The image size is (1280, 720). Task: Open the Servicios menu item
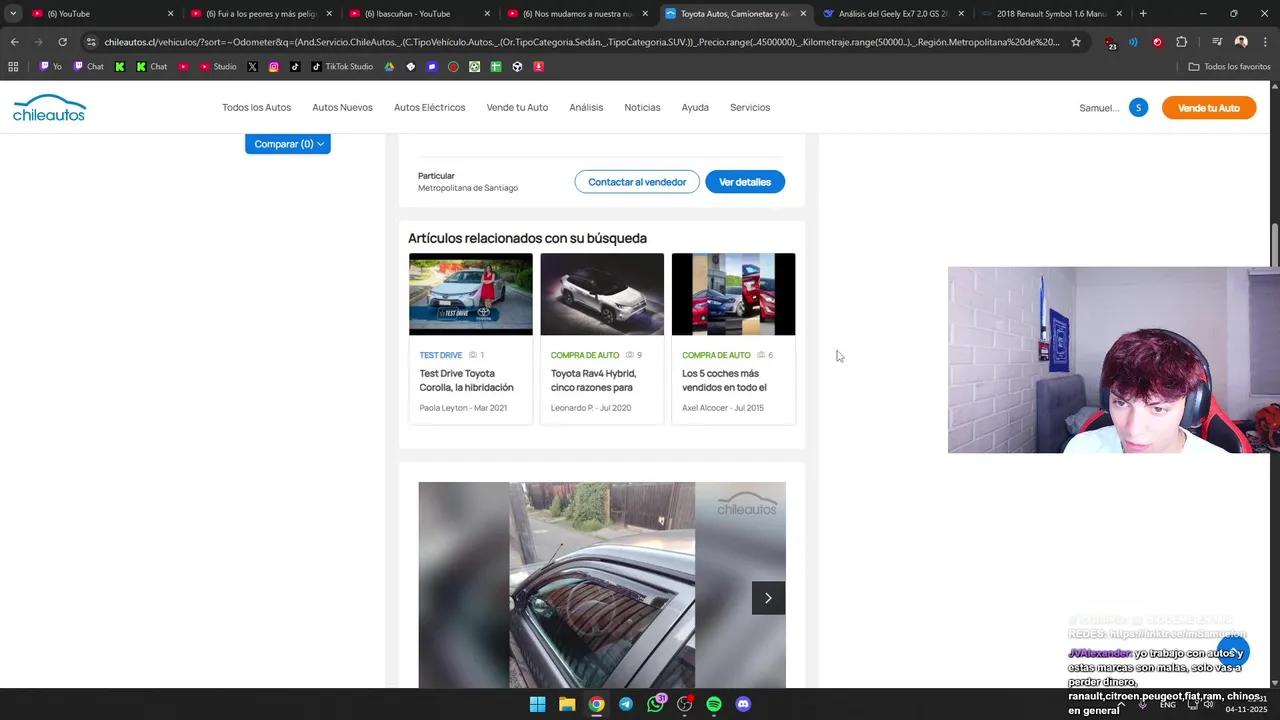(750, 108)
